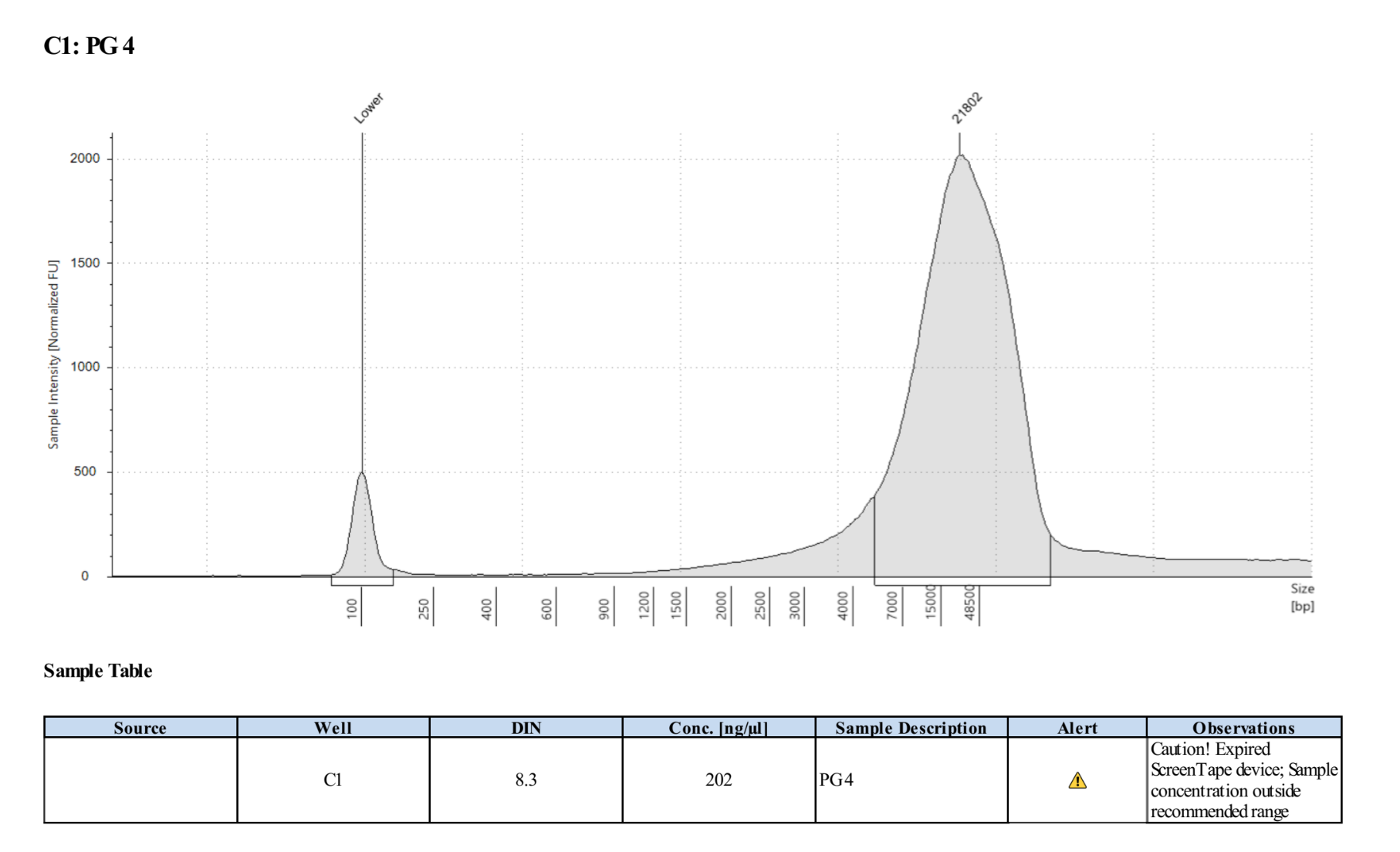
Task: Click the Source column header
Action: click(140, 728)
